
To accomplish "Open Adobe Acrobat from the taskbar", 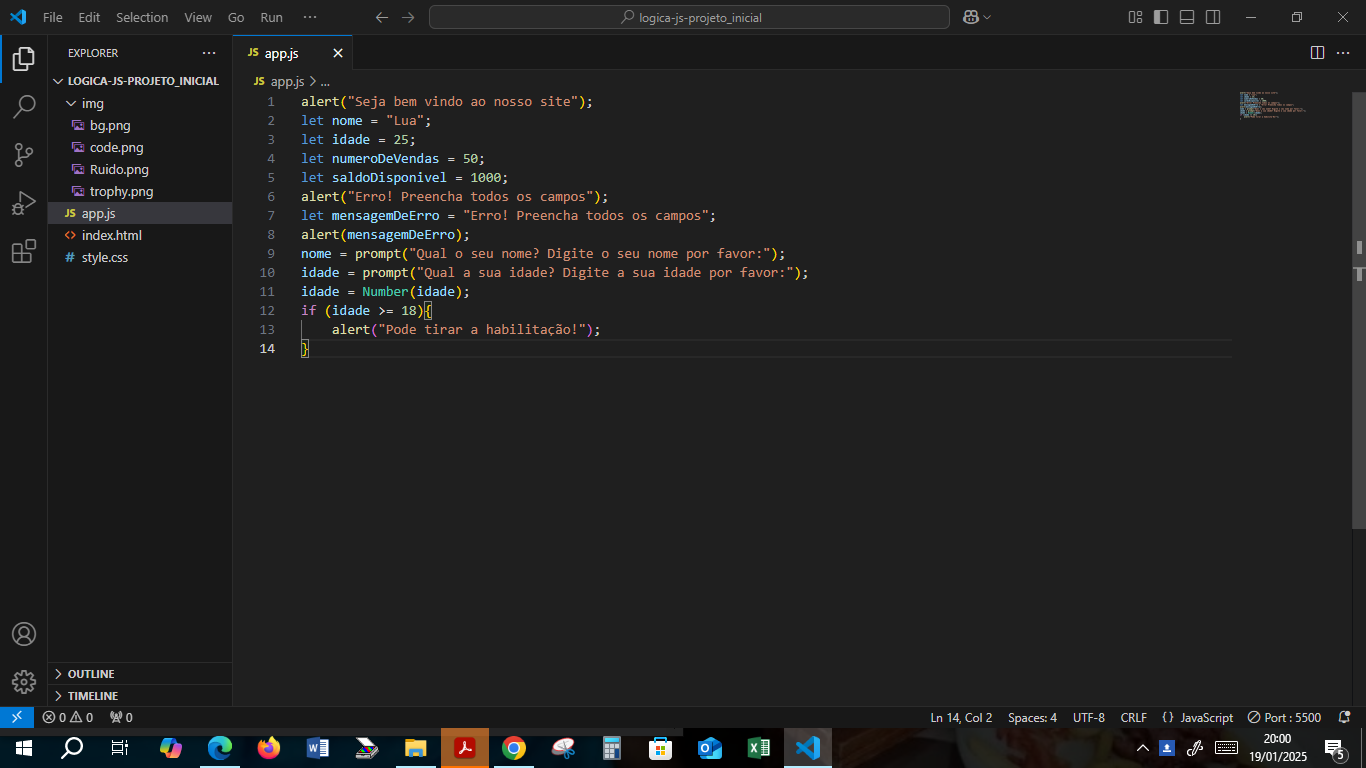I will pyautogui.click(x=465, y=748).
